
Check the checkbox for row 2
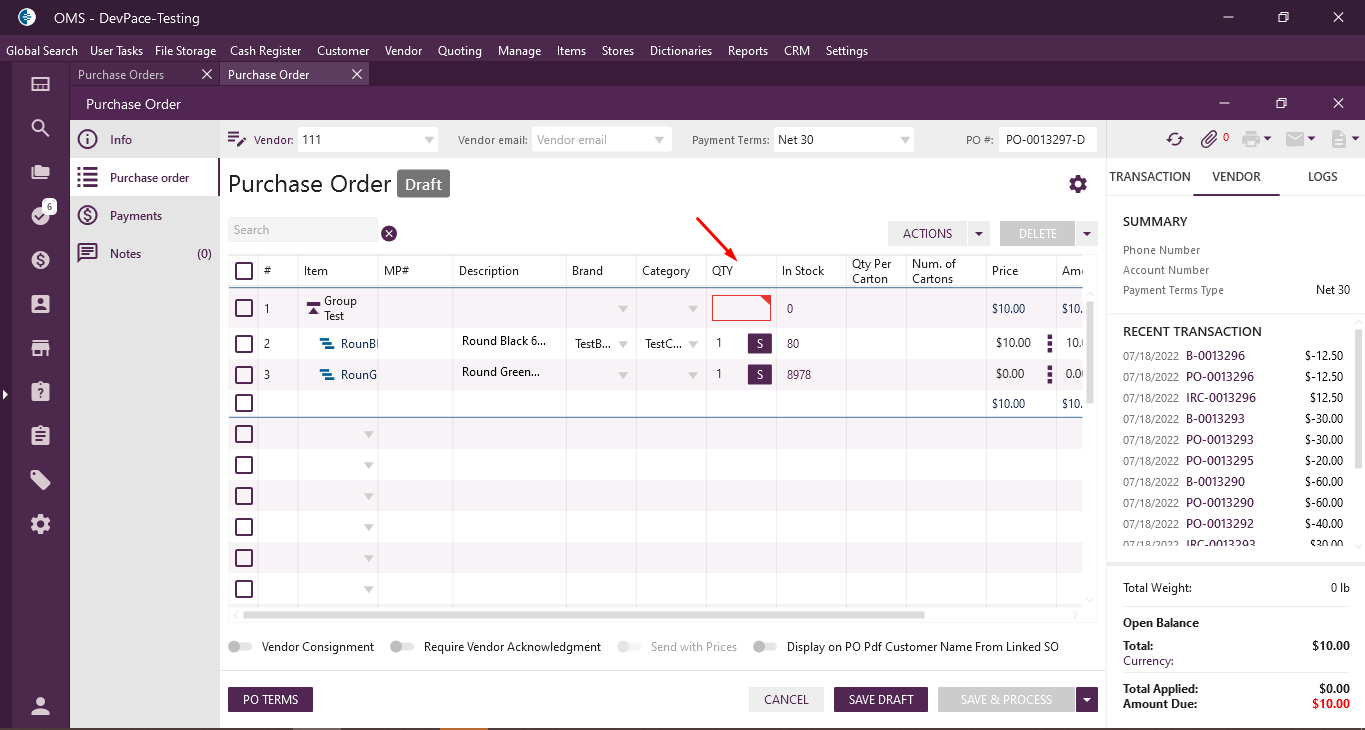[244, 344]
